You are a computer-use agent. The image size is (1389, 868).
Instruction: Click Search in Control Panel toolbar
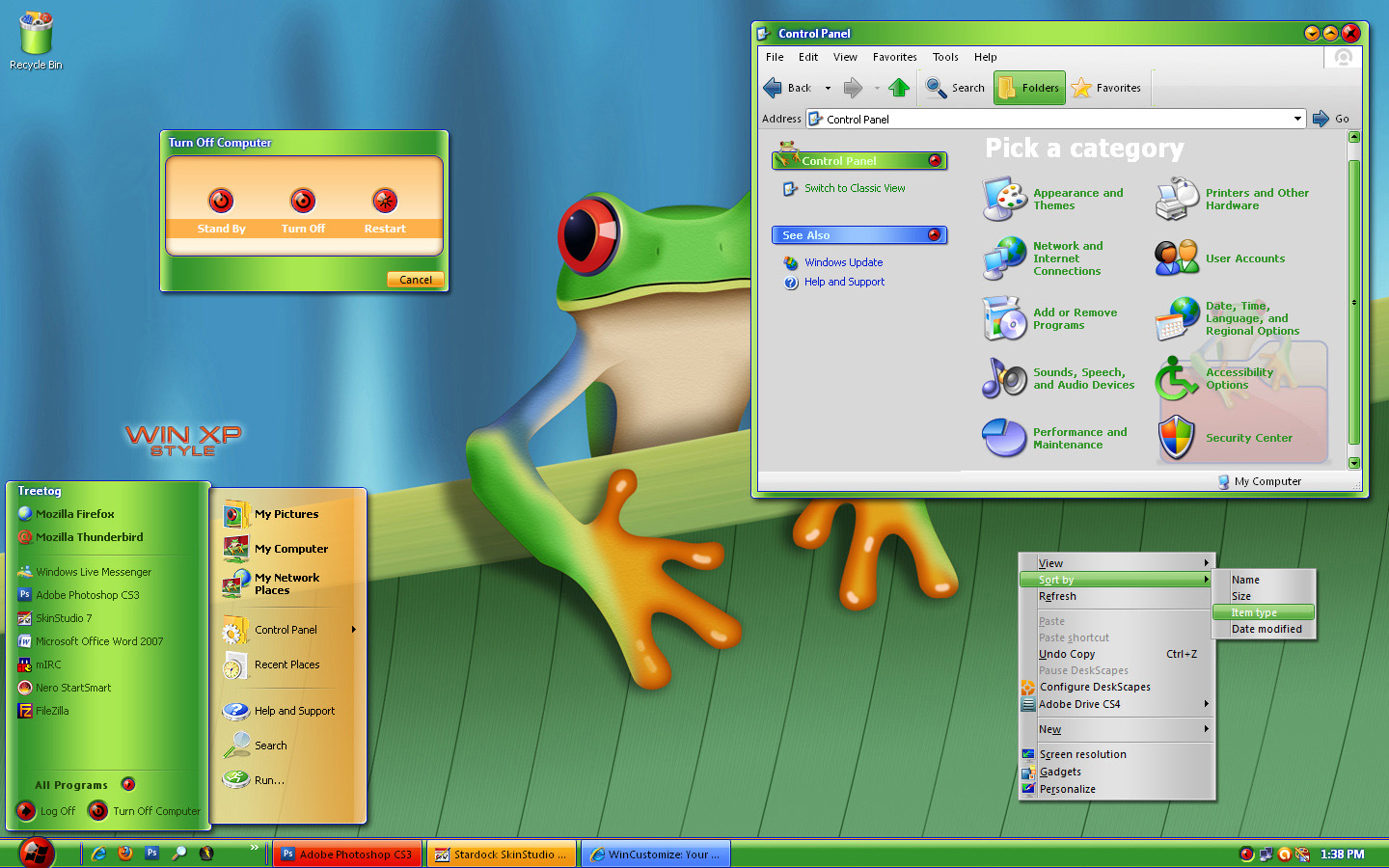[955, 88]
